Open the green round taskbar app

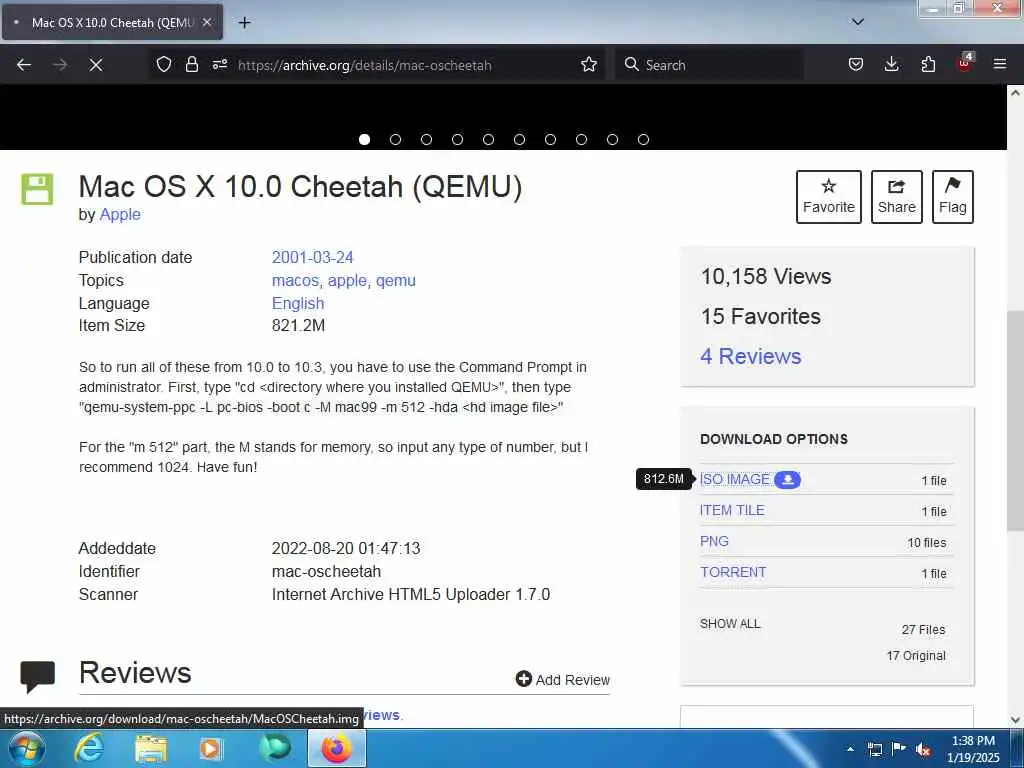[275, 749]
